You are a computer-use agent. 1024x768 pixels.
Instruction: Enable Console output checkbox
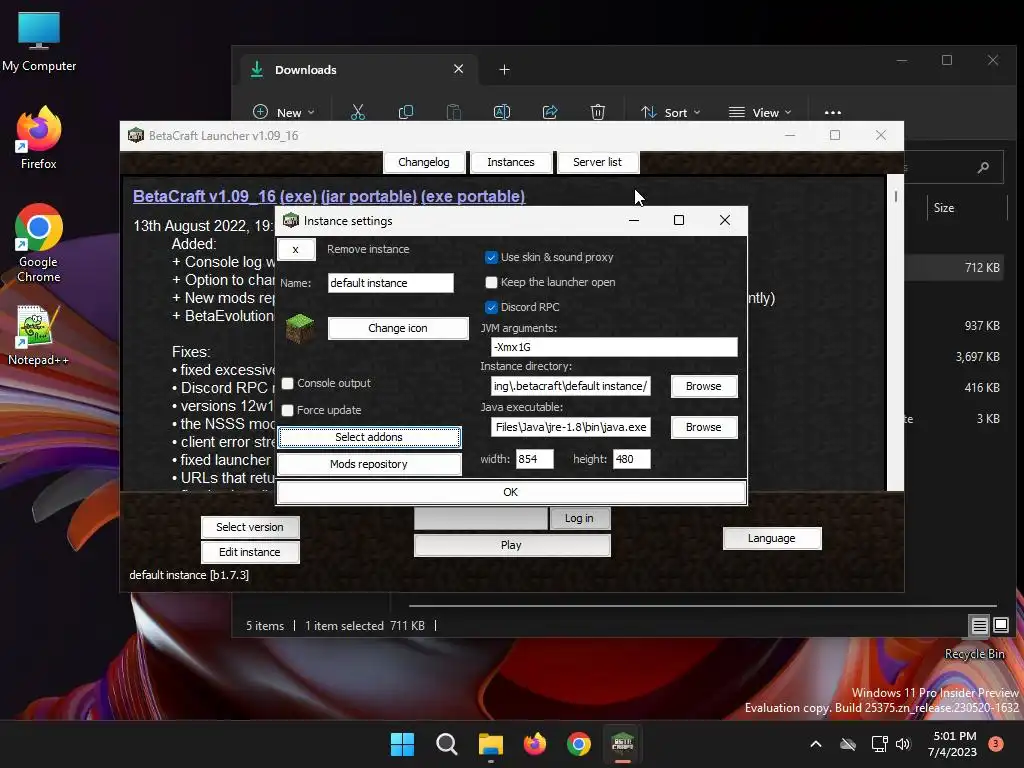[287, 383]
